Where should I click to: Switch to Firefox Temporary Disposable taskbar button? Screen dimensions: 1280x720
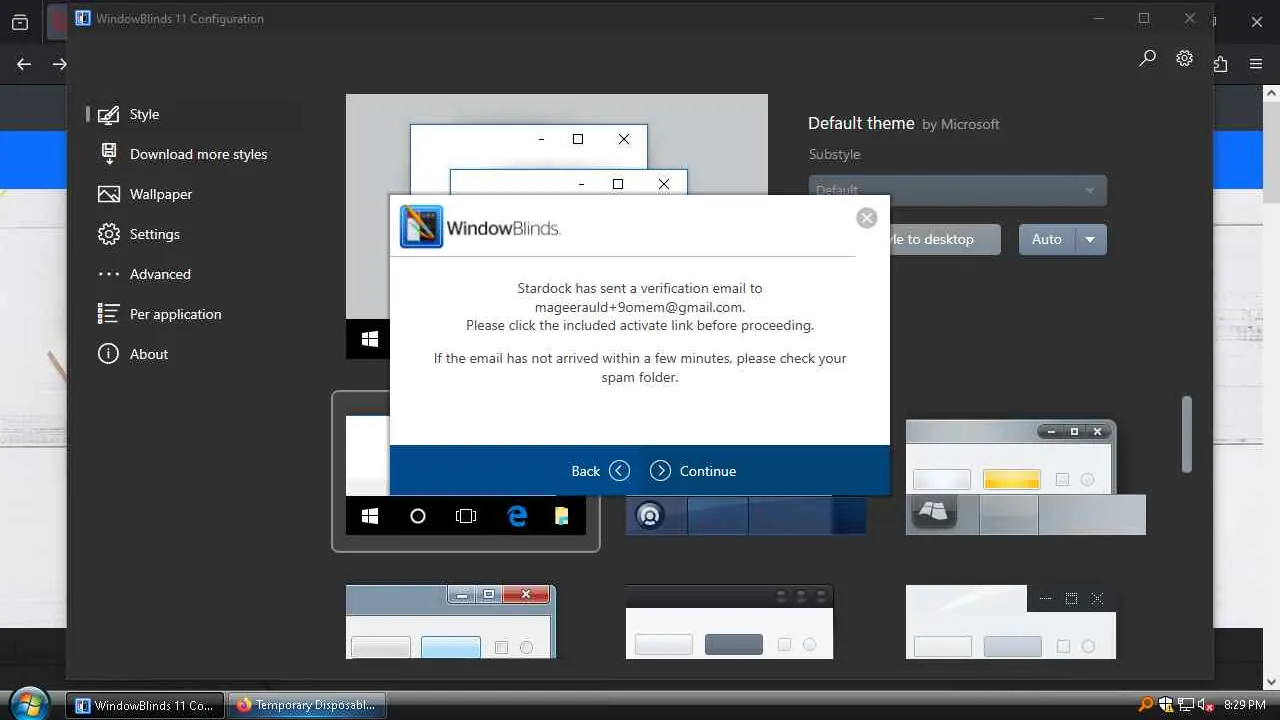pyautogui.click(x=307, y=705)
